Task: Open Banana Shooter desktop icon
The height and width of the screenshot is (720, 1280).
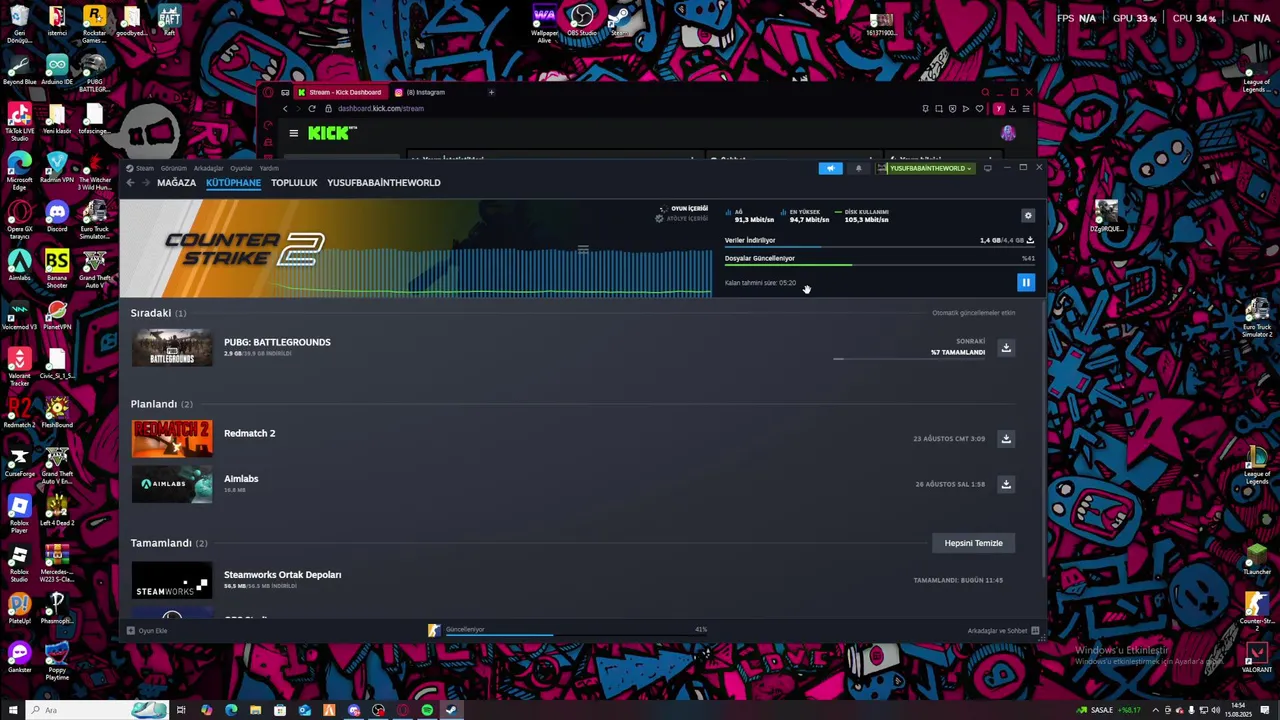Action: (x=57, y=267)
